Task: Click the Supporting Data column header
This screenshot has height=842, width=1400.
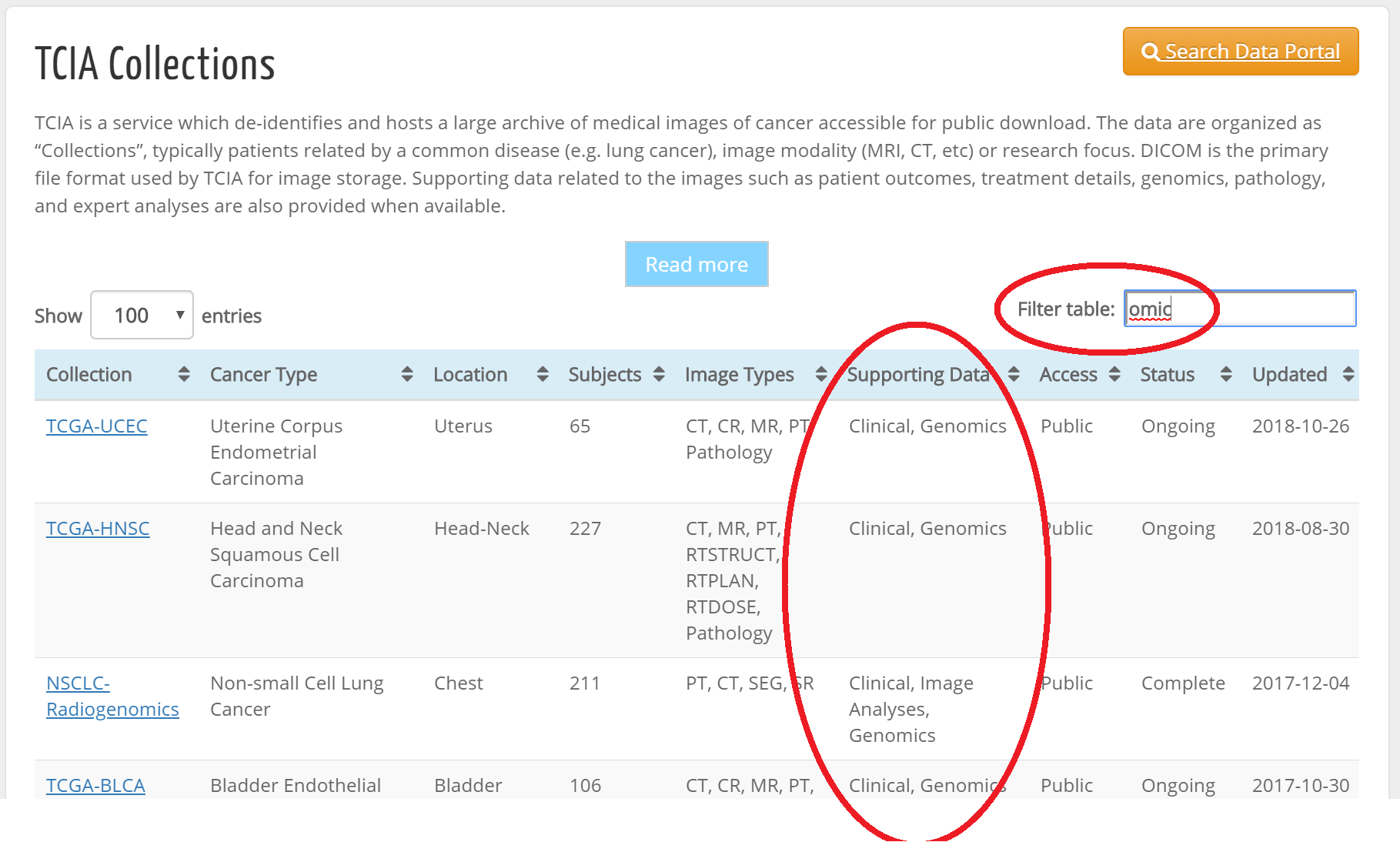Action: point(917,375)
